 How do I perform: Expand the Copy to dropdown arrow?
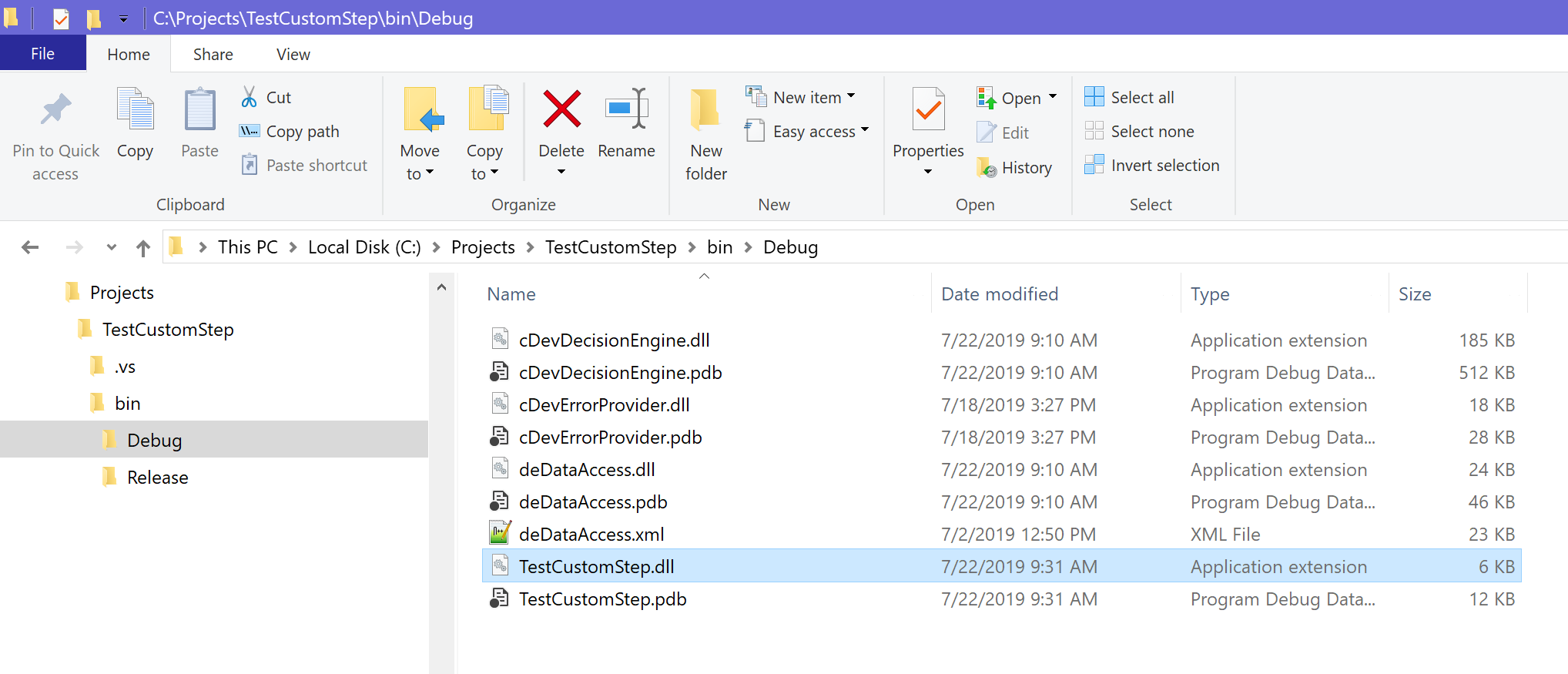[x=494, y=173]
